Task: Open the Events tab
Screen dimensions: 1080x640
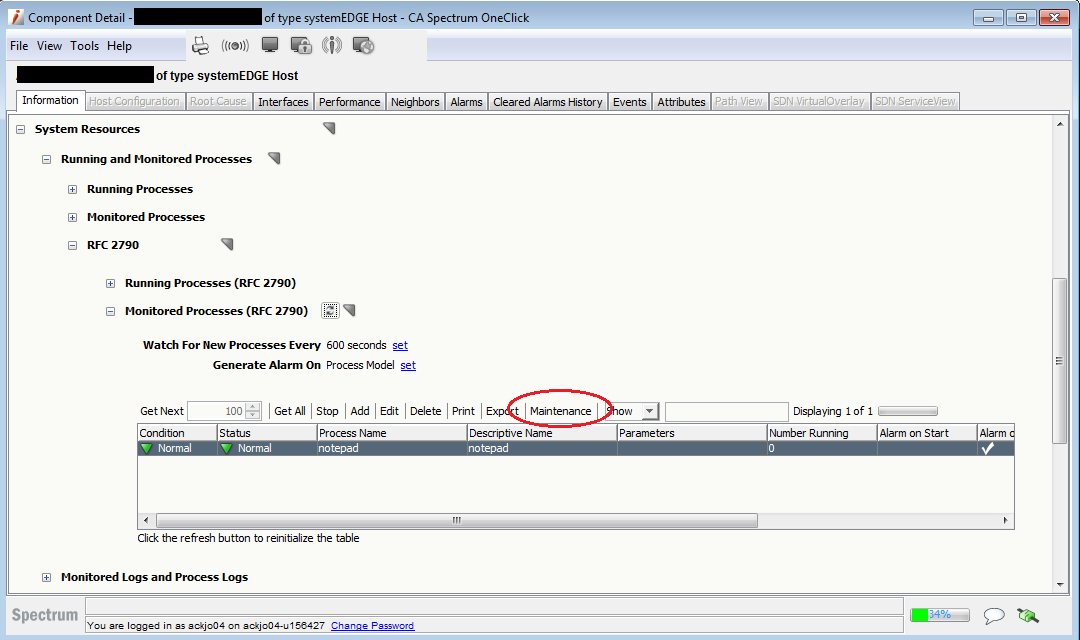Action: pyautogui.click(x=630, y=101)
